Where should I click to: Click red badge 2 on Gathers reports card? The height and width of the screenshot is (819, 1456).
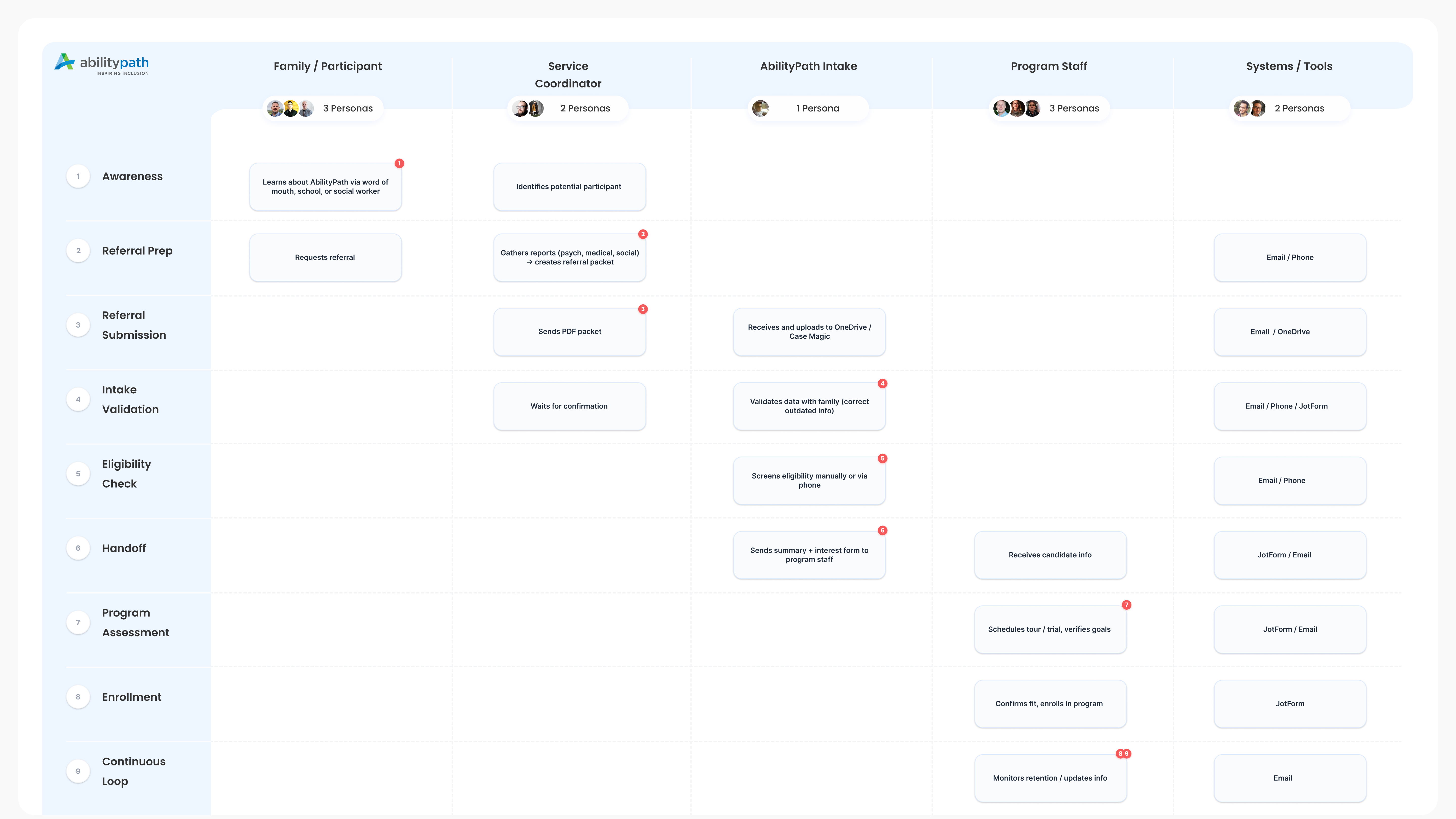(643, 234)
